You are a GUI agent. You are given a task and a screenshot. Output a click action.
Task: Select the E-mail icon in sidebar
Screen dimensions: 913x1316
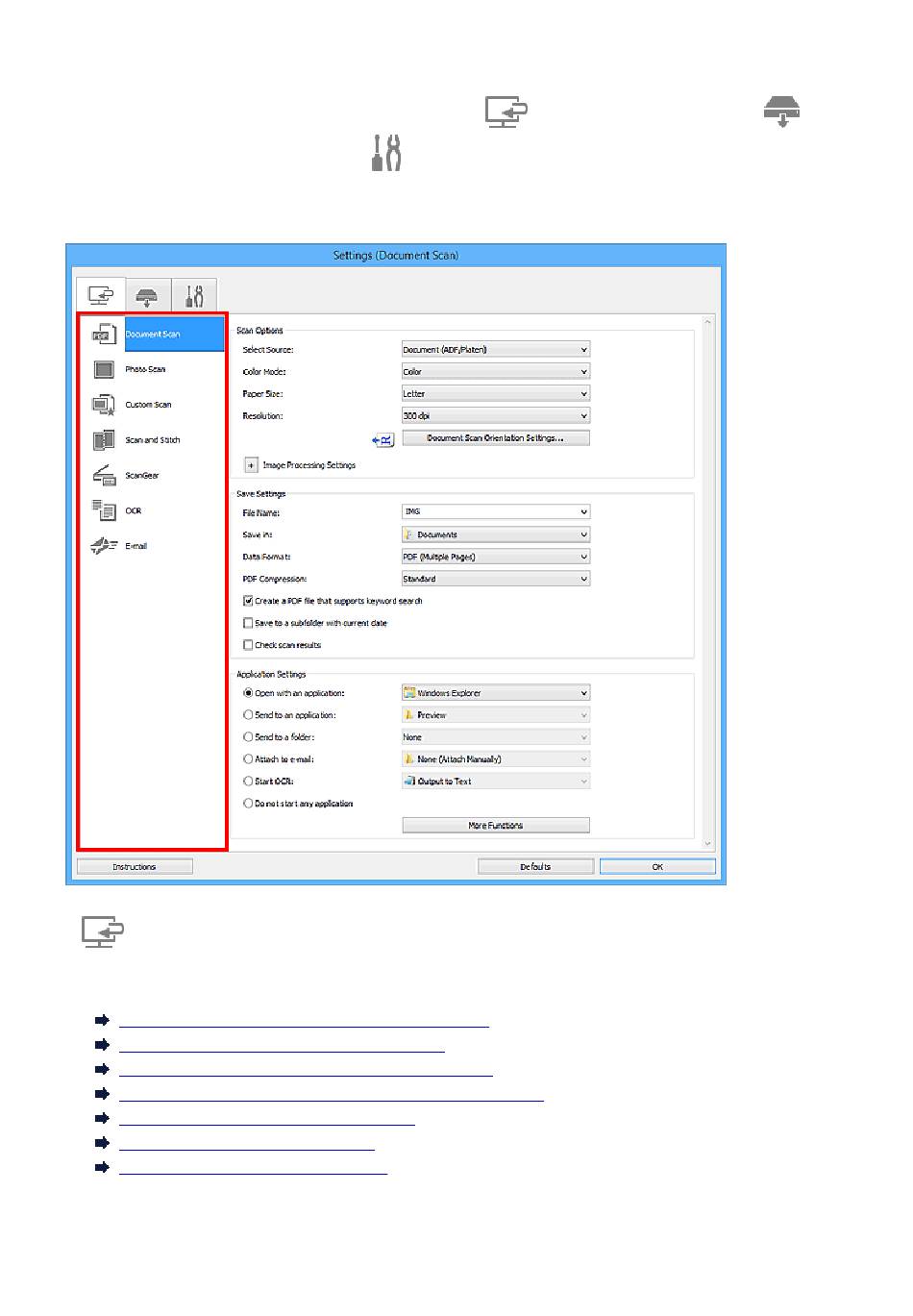(104, 546)
